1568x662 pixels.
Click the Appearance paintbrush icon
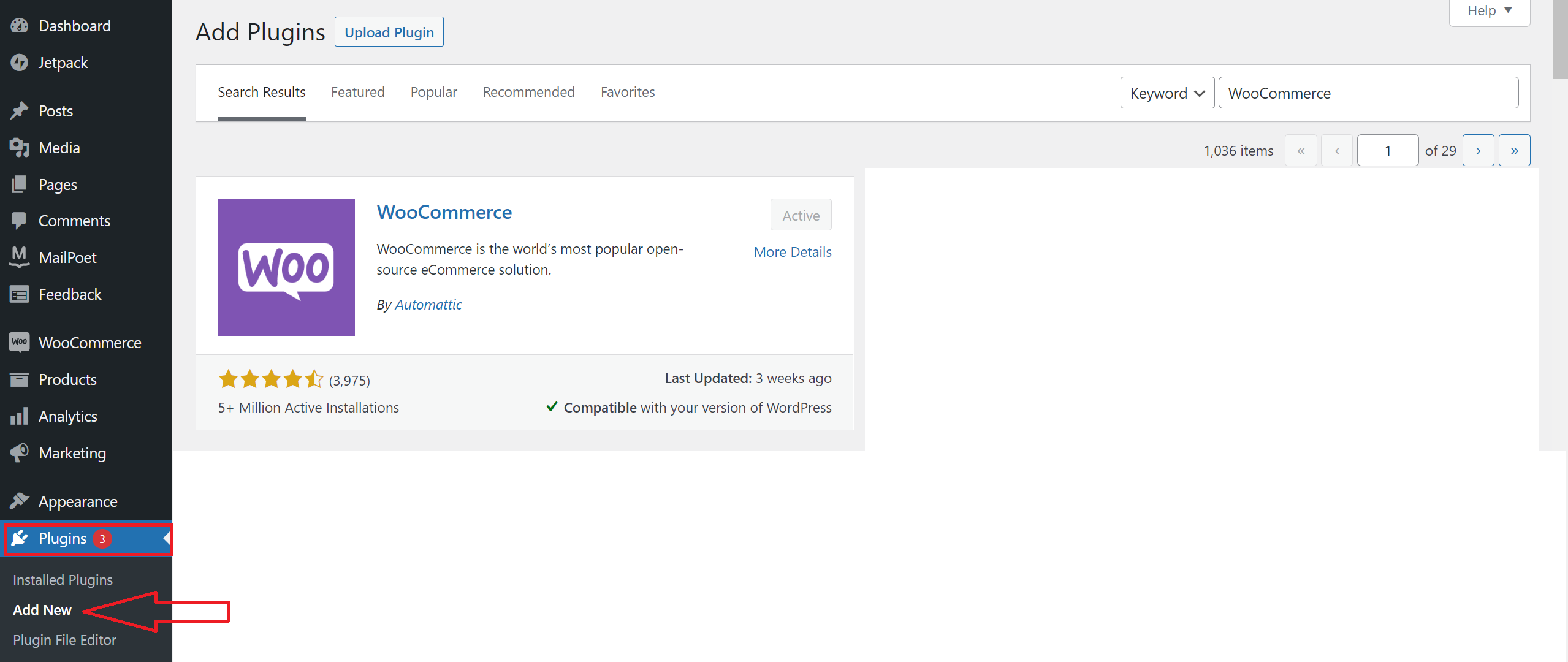pos(19,501)
